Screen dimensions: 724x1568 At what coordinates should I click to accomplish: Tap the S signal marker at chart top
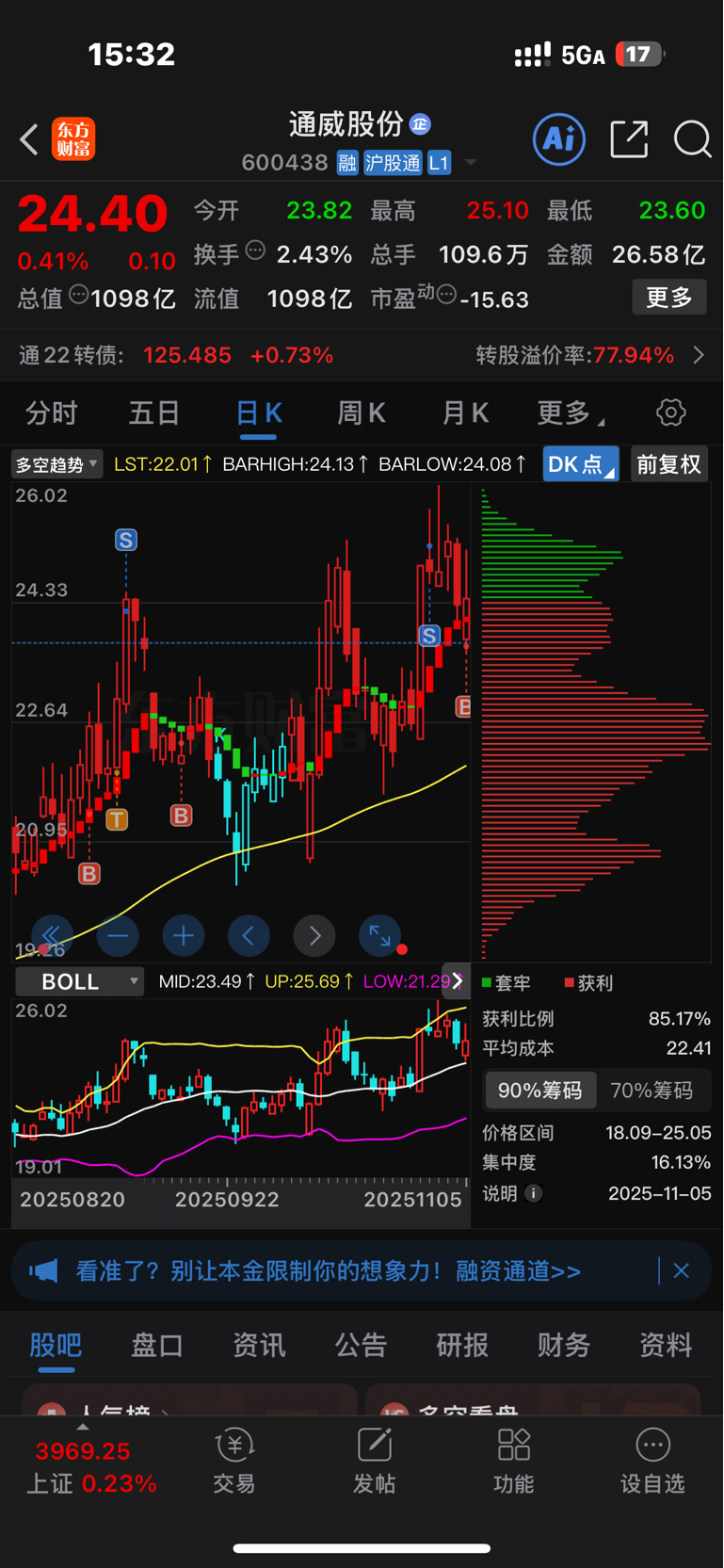coord(126,540)
